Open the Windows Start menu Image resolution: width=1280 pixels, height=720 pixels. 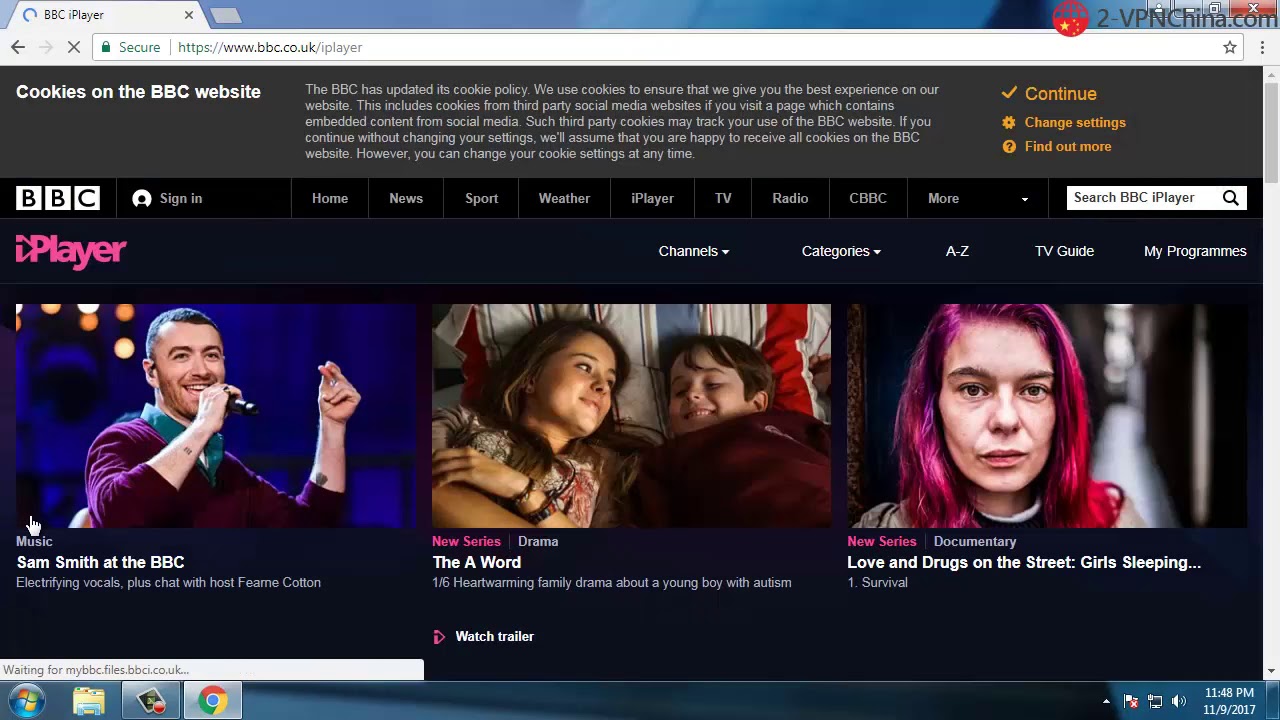(26, 701)
